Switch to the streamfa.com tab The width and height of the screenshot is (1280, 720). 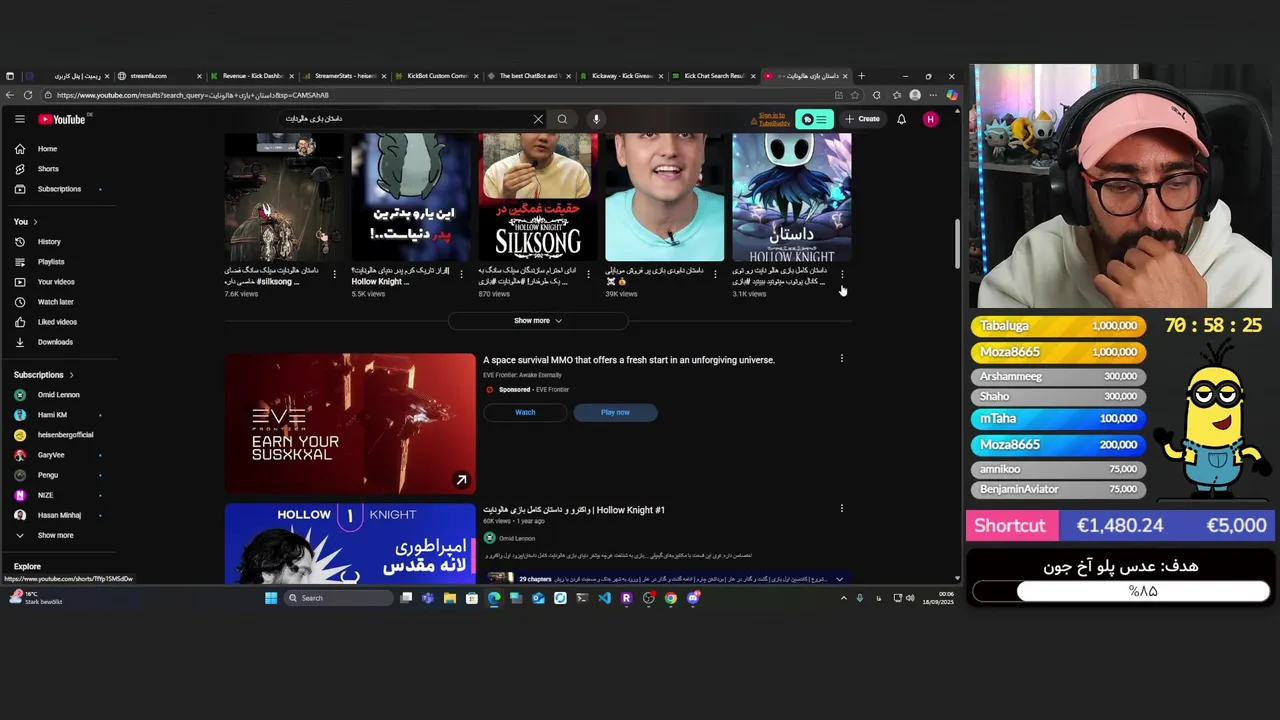(158, 76)
